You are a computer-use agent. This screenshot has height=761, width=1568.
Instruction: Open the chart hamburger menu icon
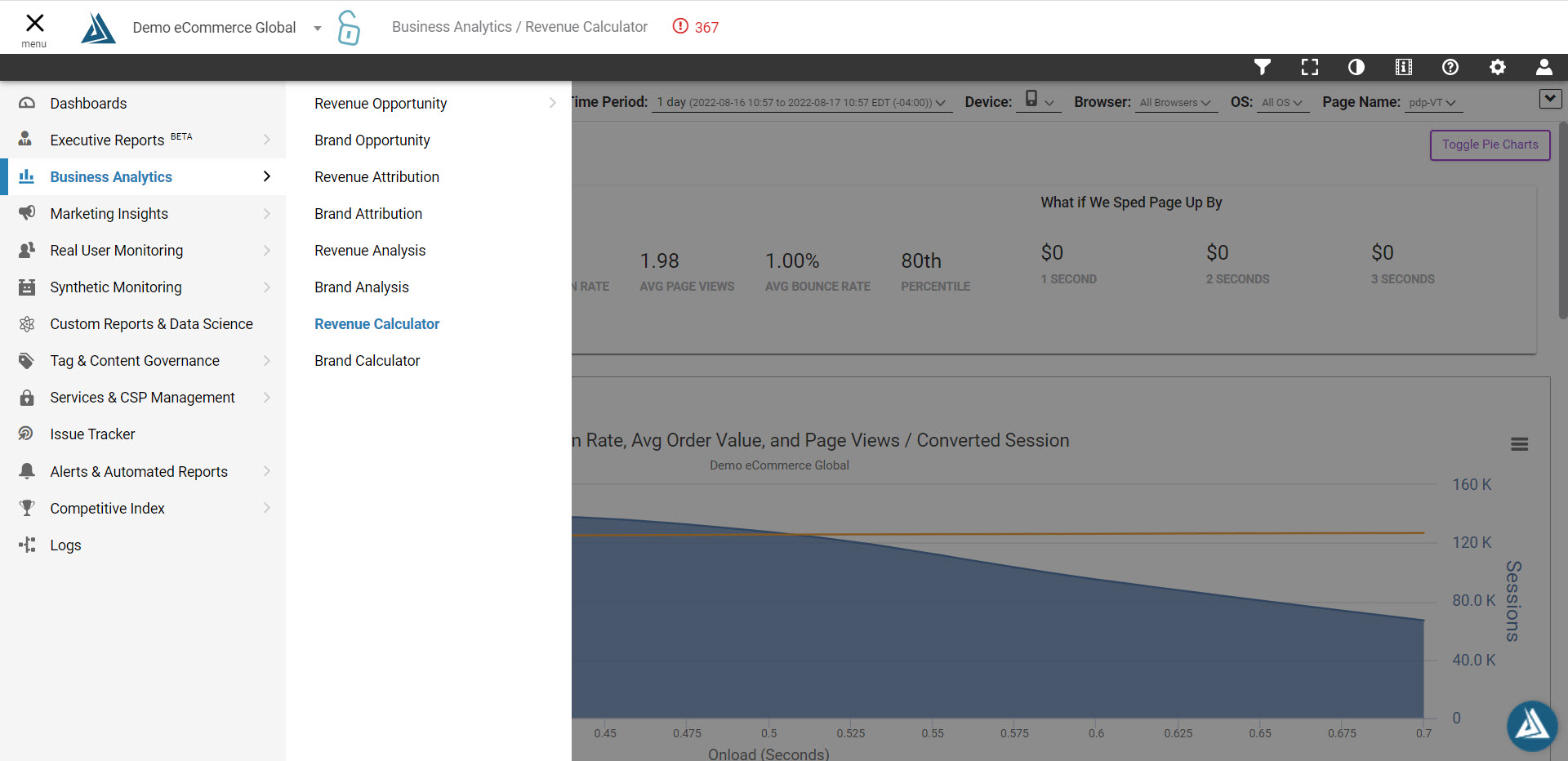point(1519,444)
